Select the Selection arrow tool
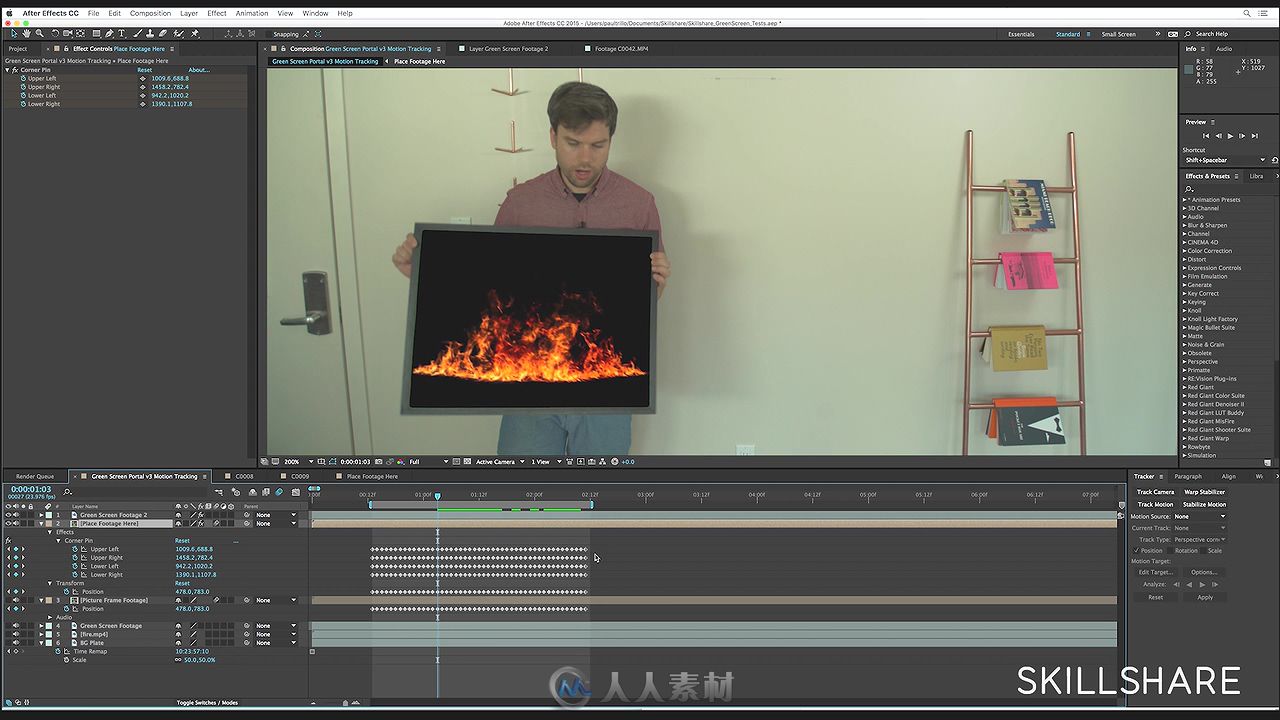This screenshot has height=720, width=1280. tap(14, 34)
